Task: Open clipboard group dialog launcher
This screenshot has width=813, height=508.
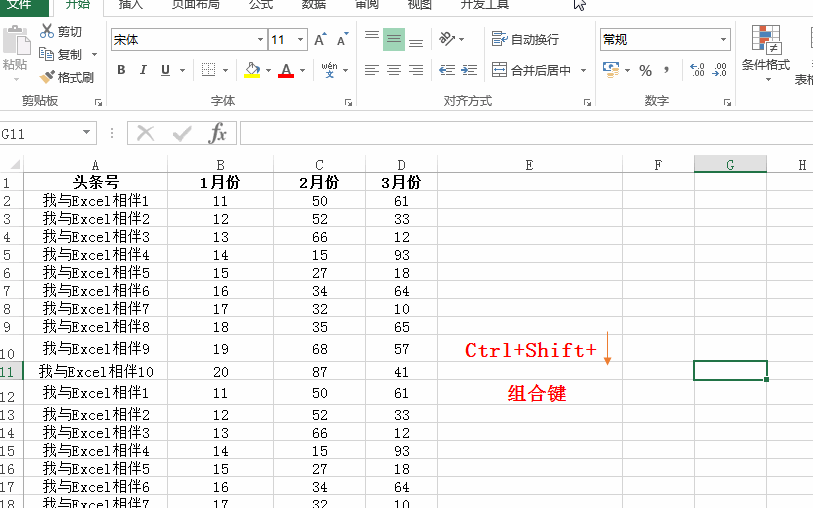Action: (99, 103)
